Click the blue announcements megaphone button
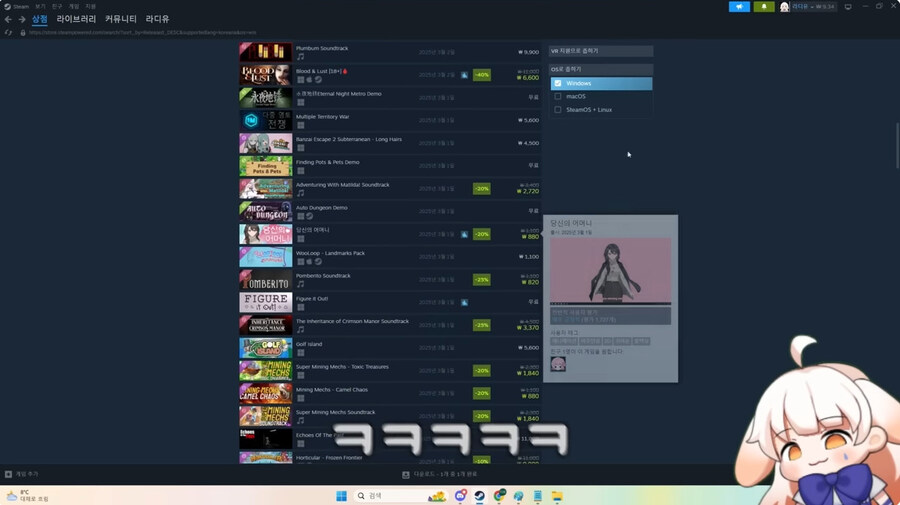 click(739, 6)
